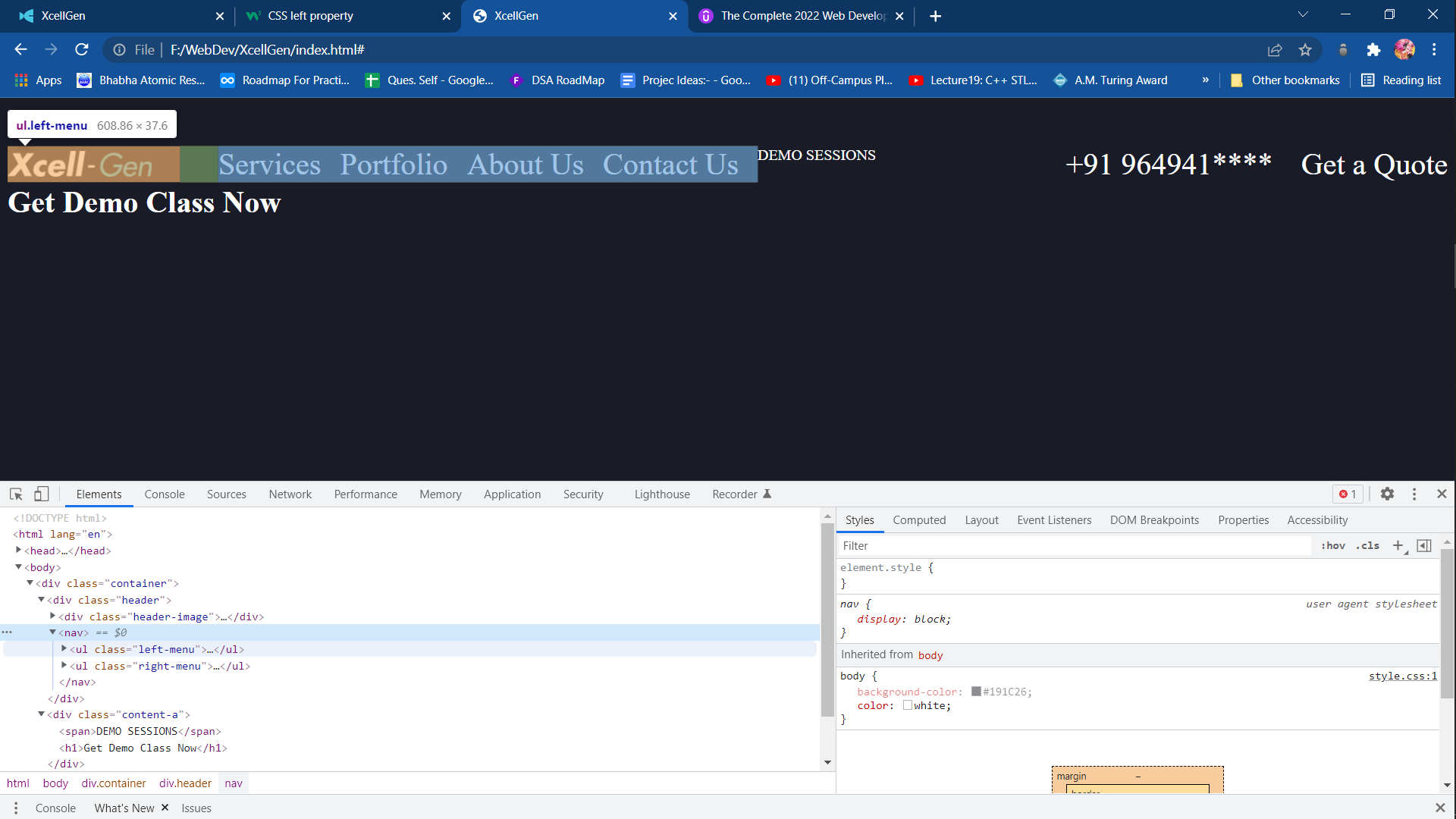1456x819 pixels.
Task: Collapse the nav element node
Action: (x=52, y=632)
